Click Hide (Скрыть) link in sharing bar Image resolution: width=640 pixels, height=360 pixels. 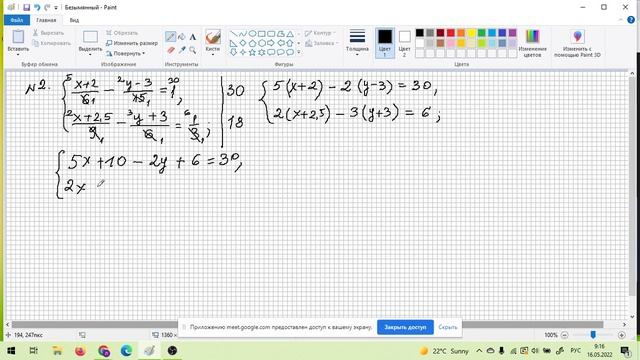447,327
